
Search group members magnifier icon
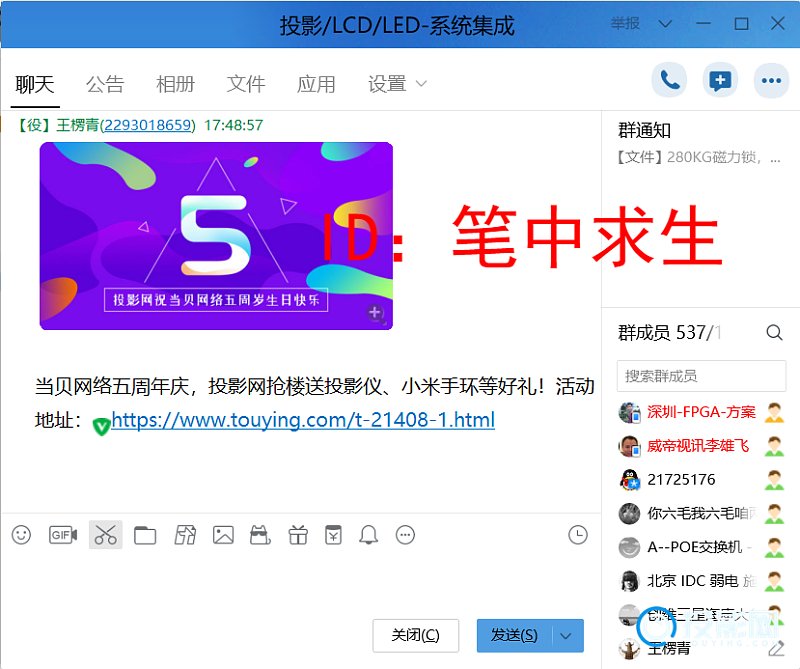(x=774, y=333)
